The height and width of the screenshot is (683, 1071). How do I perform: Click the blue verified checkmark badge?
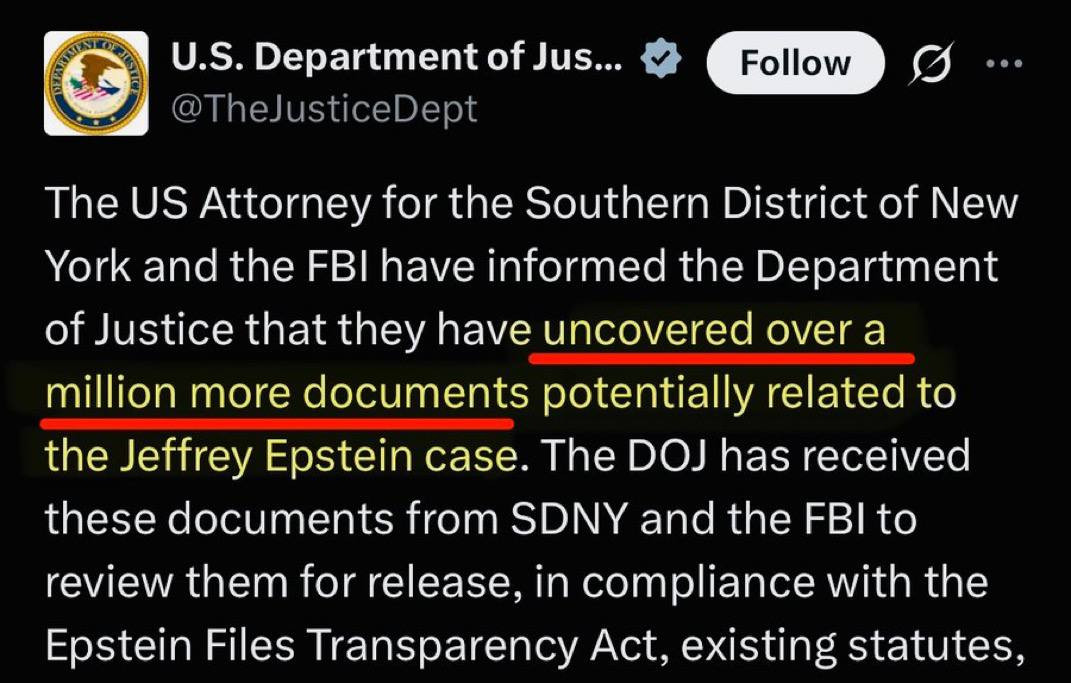(x=661, y=62)
